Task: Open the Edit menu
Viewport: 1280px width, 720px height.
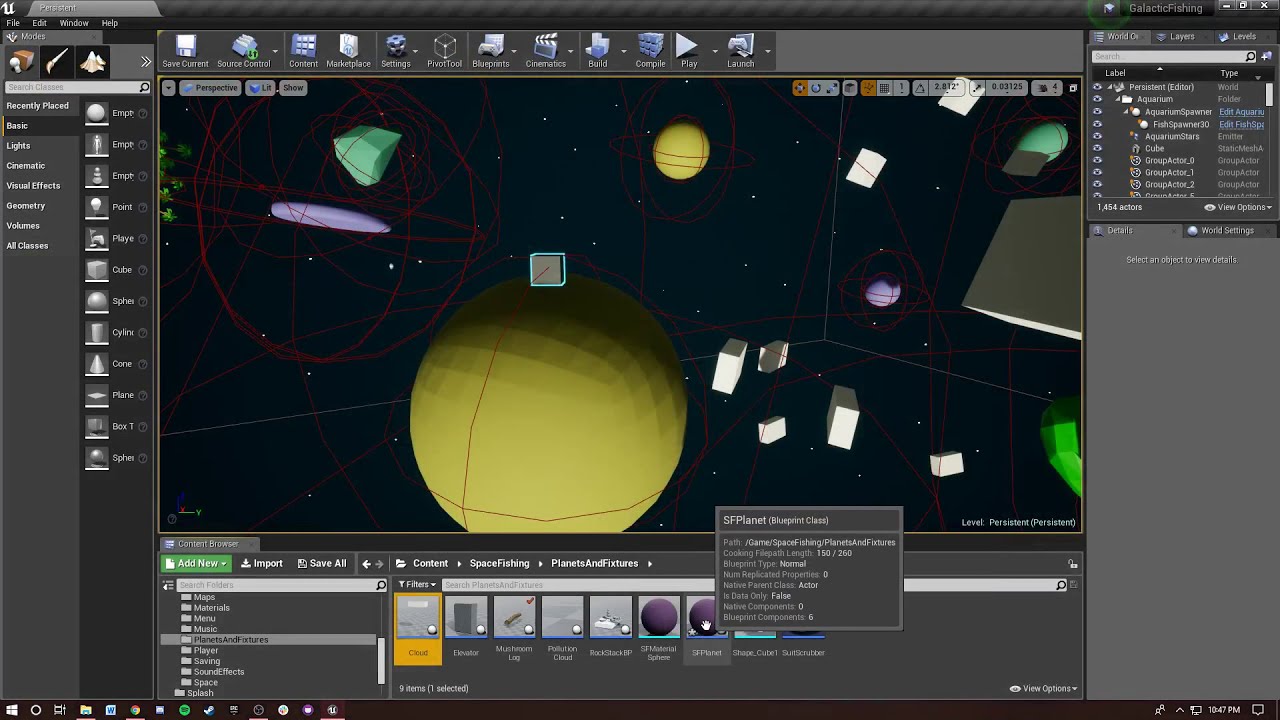Action: [x=40, y=23]
